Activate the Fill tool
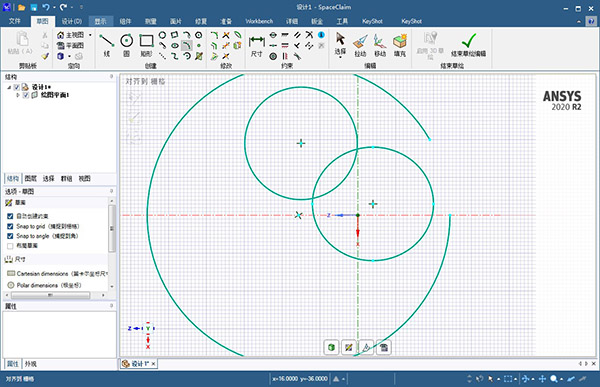Image resolution: width=600 pixels, height=387 pixels. [x=400, y=45]
